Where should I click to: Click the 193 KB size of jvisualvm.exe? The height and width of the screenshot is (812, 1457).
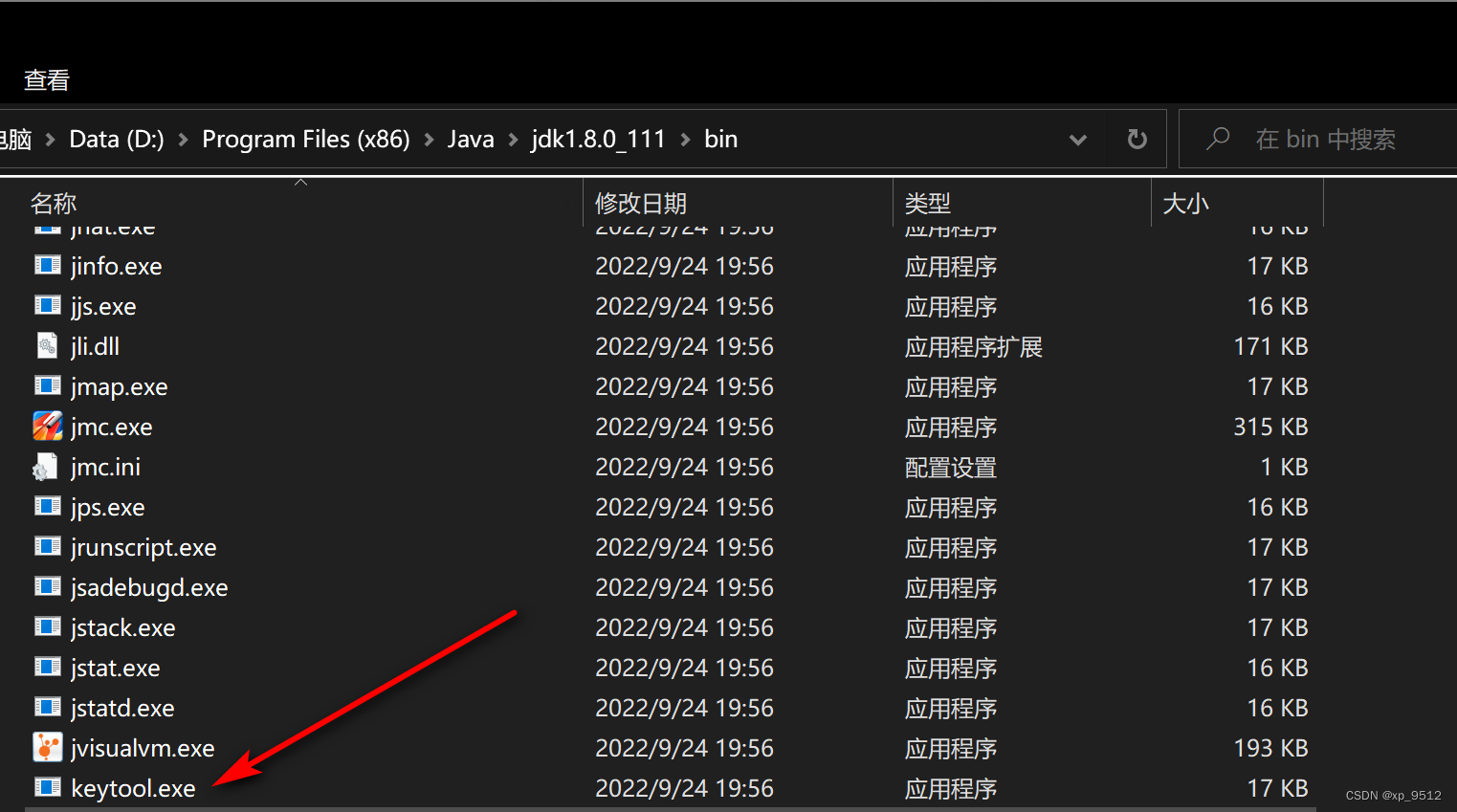tap(1270, 748)
